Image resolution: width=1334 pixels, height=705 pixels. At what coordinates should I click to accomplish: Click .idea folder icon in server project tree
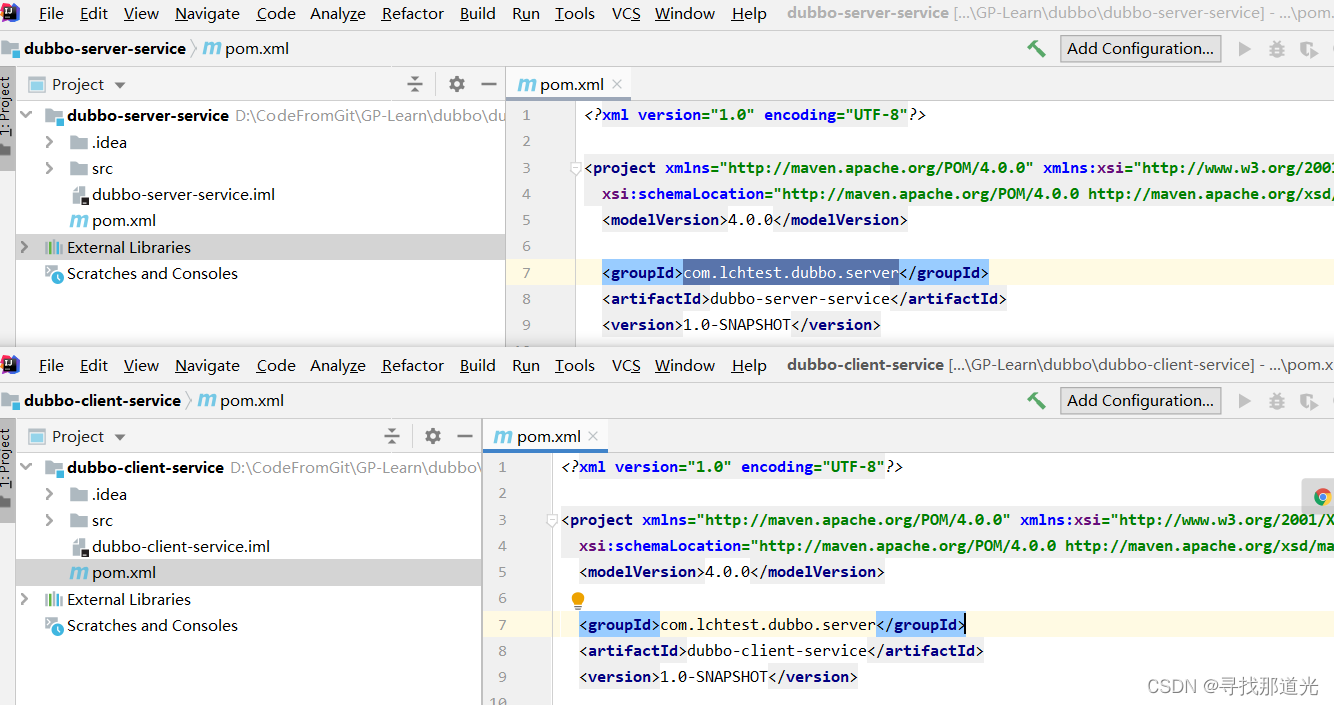(x=78, y=142)
